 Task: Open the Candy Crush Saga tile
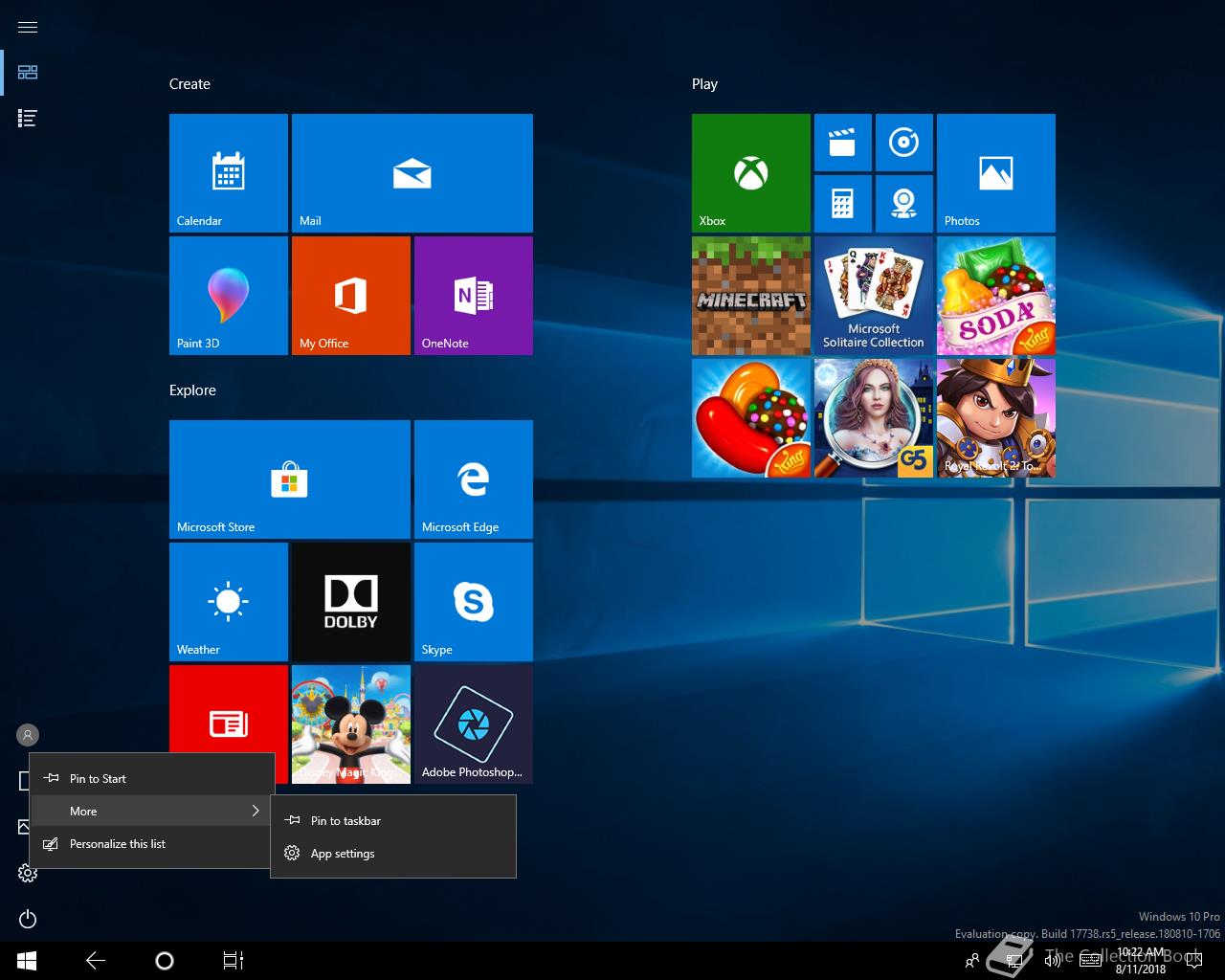pos(751,418)
